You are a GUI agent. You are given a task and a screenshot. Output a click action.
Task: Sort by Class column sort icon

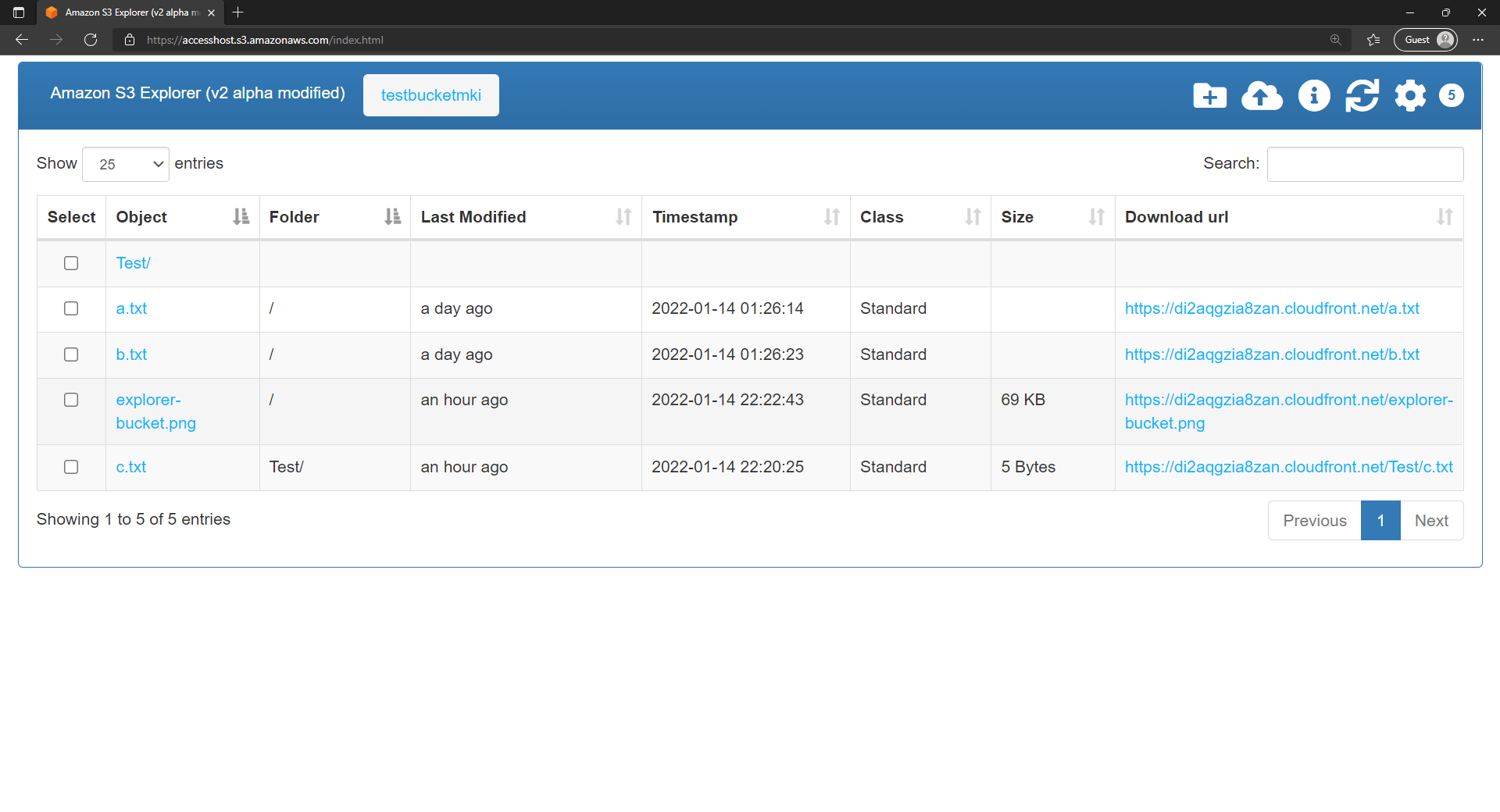[973, 217]
